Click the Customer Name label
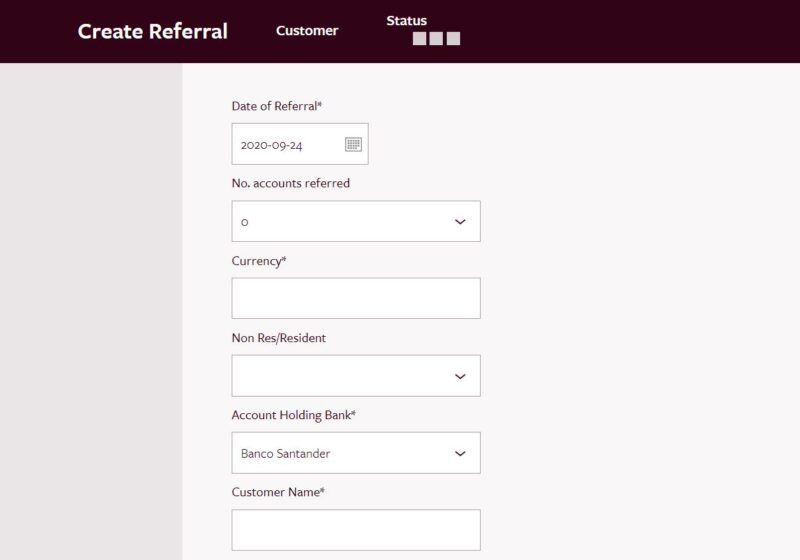 [278, 492]
